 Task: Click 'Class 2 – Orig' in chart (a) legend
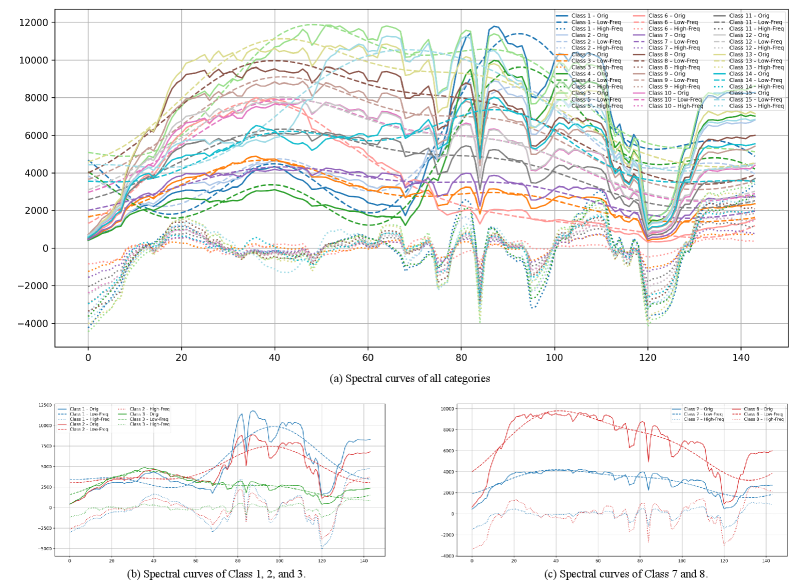pos(590,35)
